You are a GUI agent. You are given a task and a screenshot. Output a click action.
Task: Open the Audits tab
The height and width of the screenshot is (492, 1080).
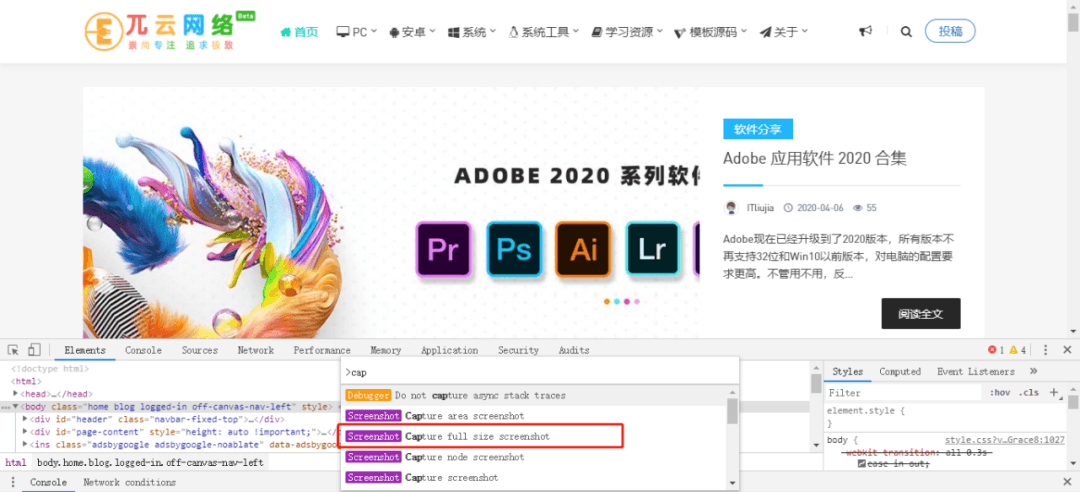(574, 350)
